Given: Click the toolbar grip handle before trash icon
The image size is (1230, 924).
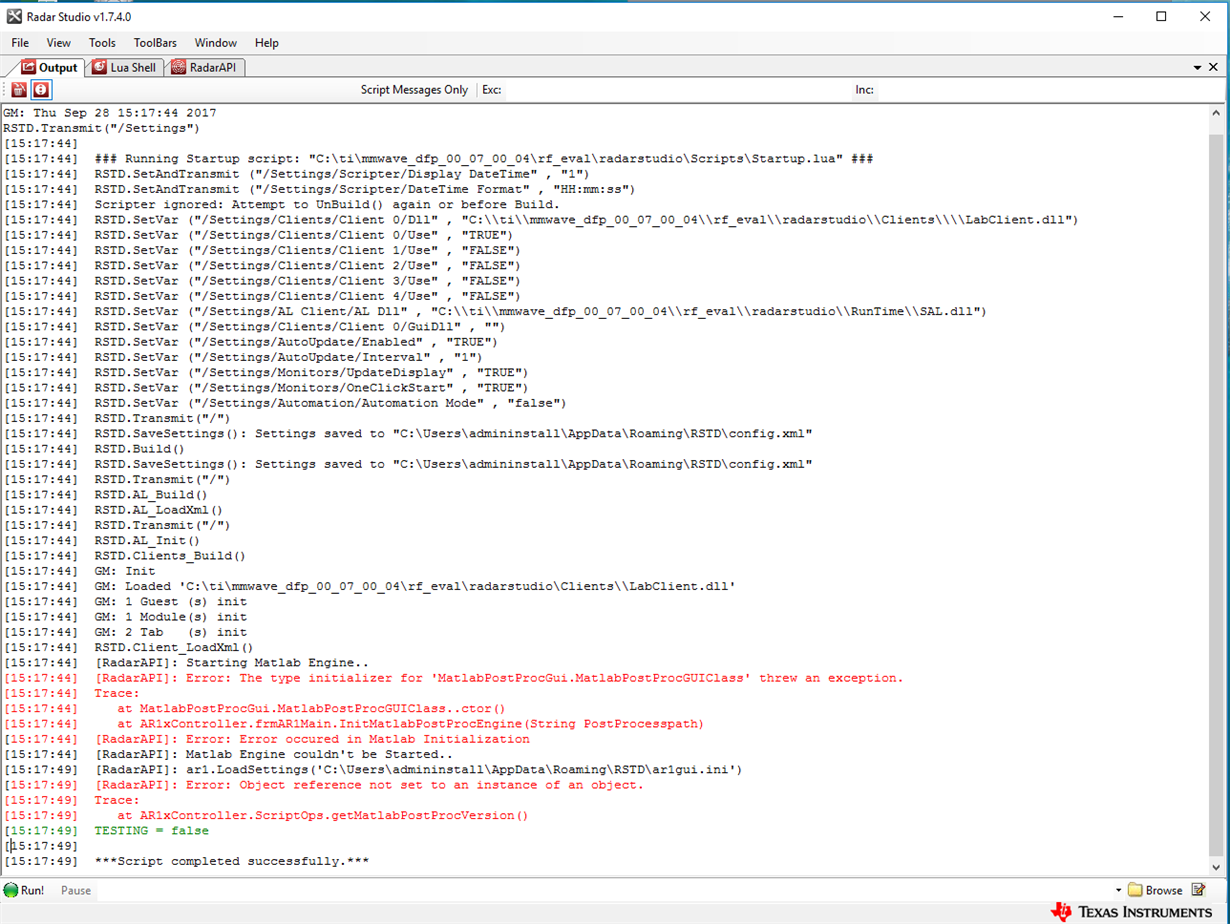Looking at the screenshot, I should tap(5, 90).
